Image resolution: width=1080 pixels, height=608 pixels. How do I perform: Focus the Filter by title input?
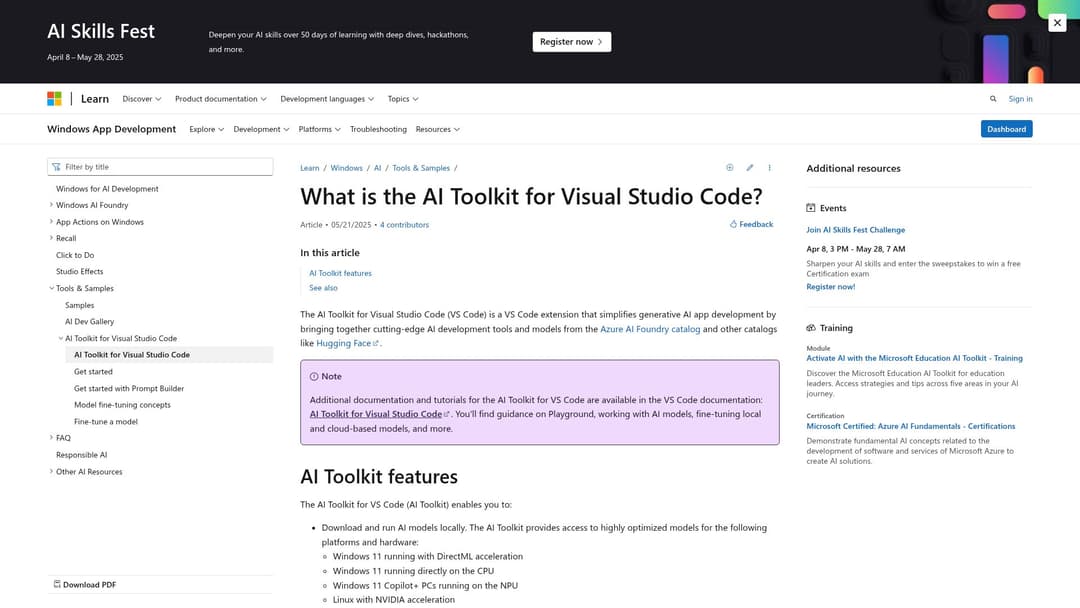pyautogui.click(x=160, y=167)
